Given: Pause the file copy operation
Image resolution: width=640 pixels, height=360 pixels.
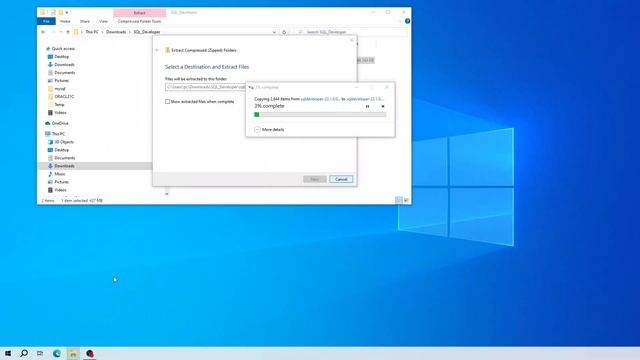Looking at the screenshot, I should pyautogui.click(x=367, y=107).
